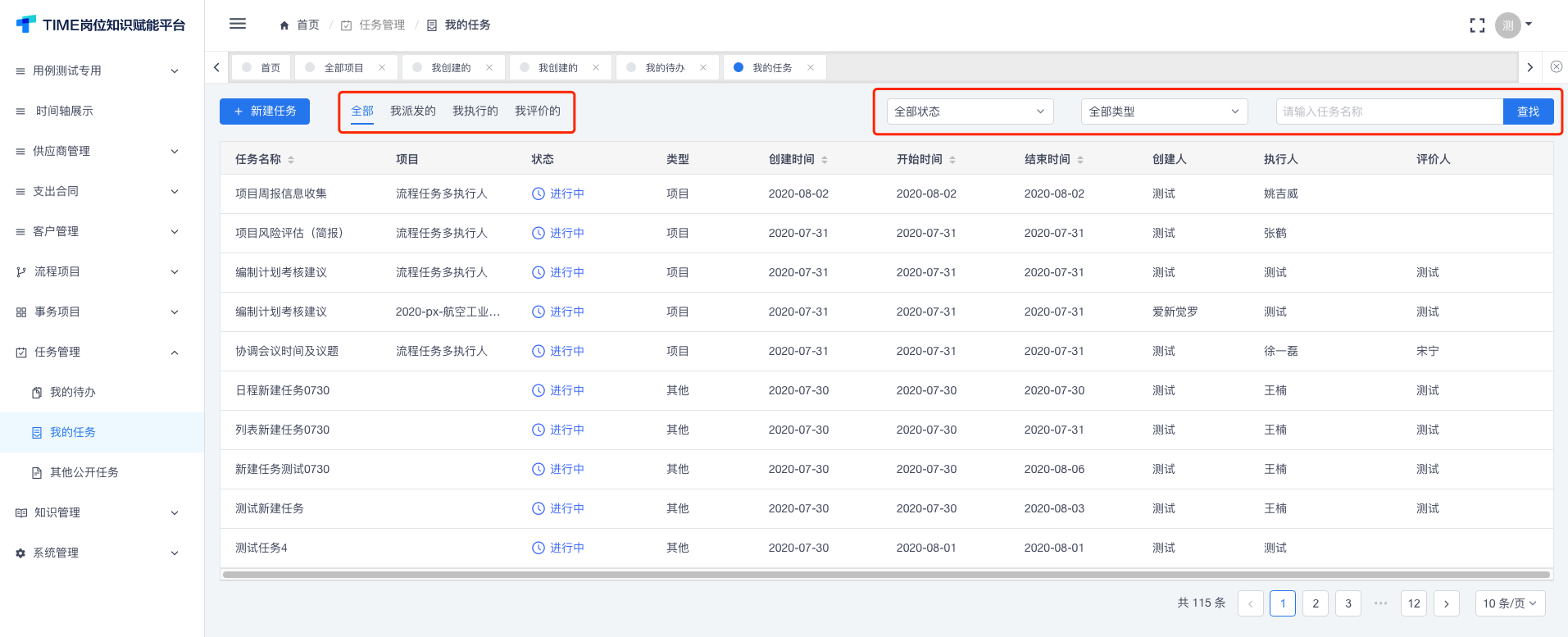1568x637 pixels.
Task: Select 我的任务 in the sidebar
Action: 102,433
